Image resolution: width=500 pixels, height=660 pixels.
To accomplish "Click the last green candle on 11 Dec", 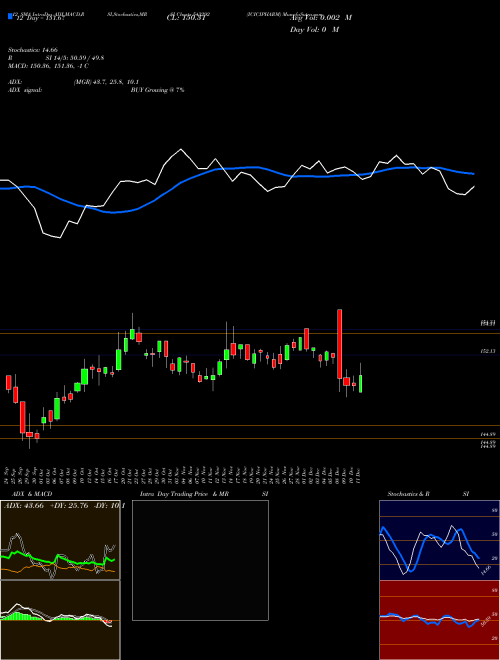I will 361,384.
